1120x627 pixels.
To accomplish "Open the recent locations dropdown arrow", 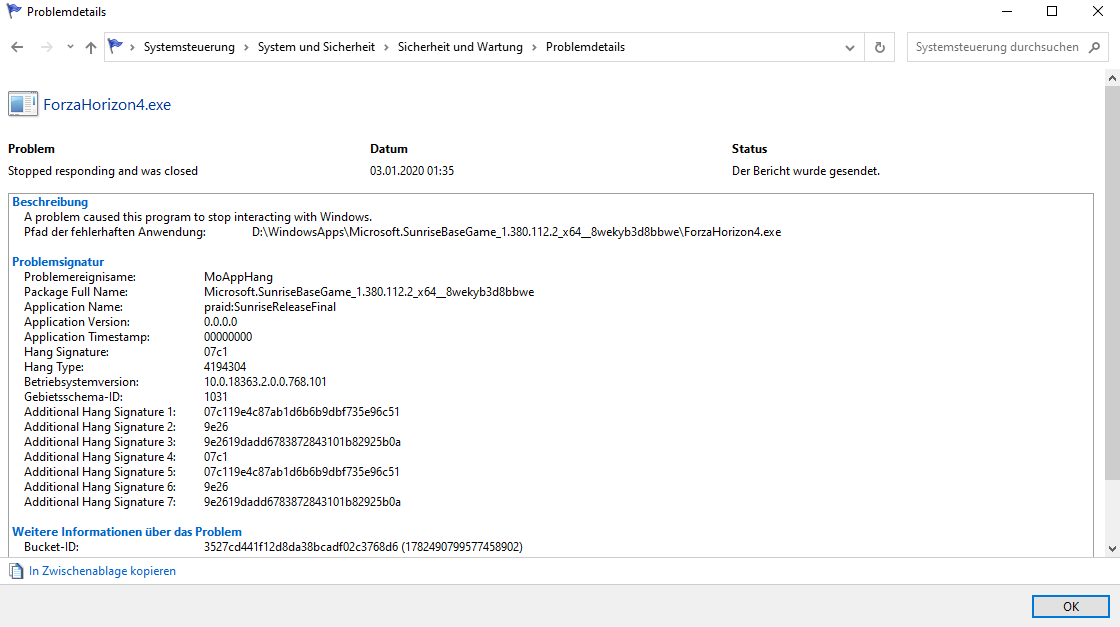I will [x=70, y=47].
